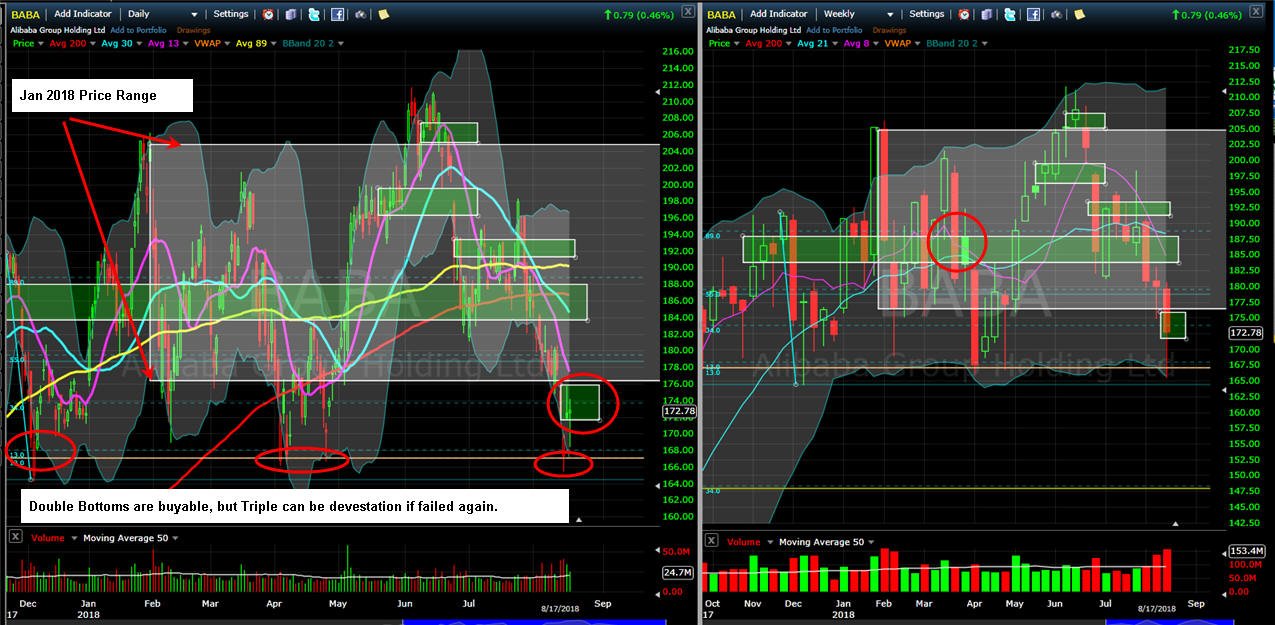Open Settings on the Daily chart

point(231,14)
